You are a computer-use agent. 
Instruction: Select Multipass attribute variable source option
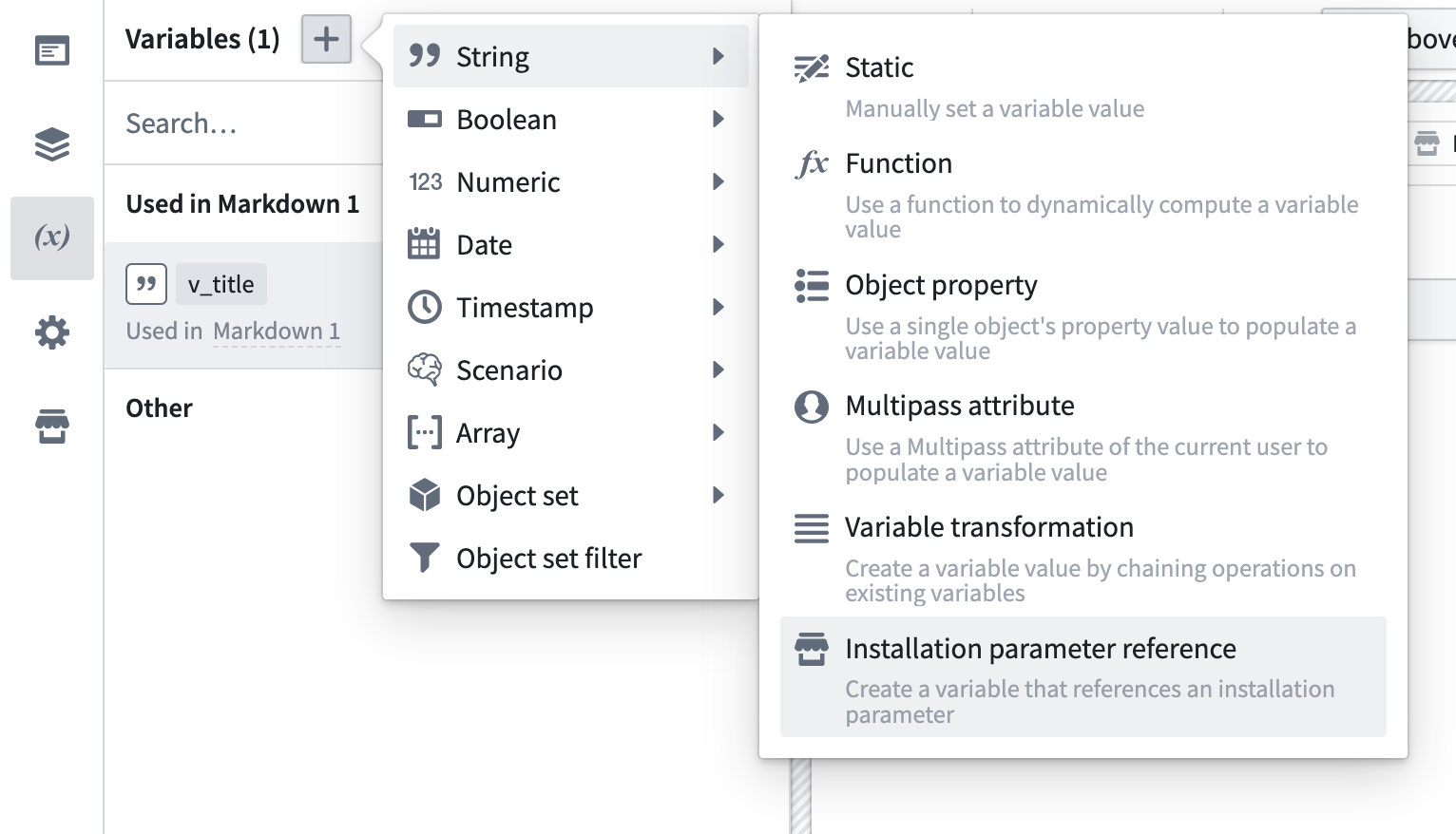click(1083, 437)
